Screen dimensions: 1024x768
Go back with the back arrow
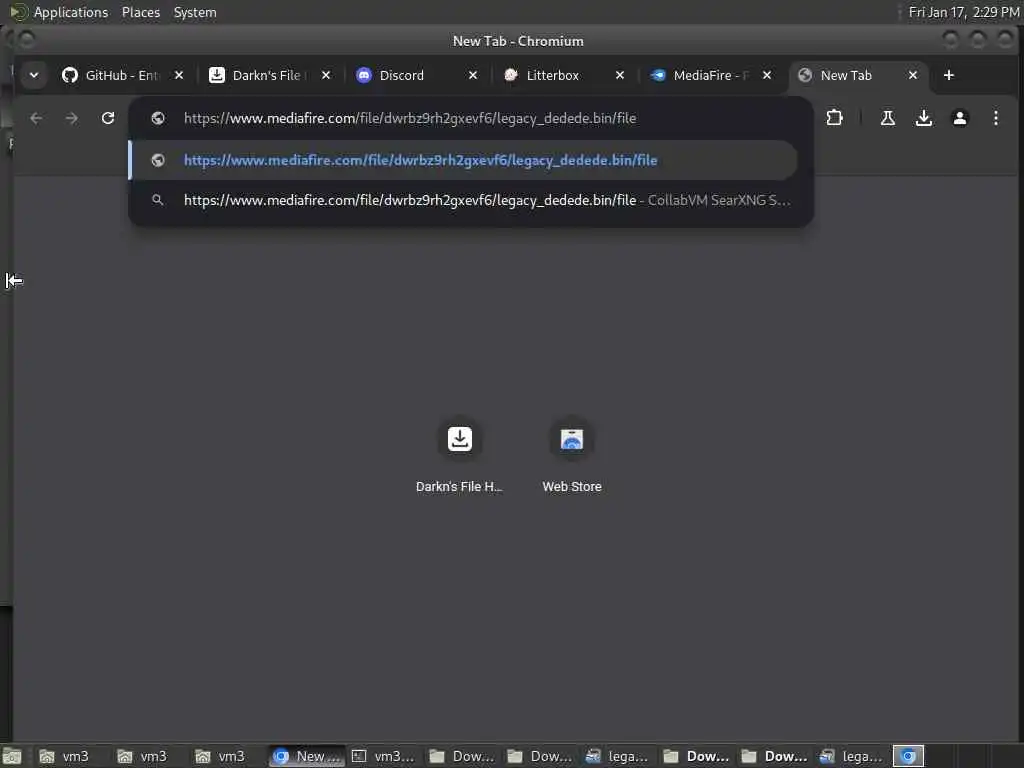coord(37,118)
